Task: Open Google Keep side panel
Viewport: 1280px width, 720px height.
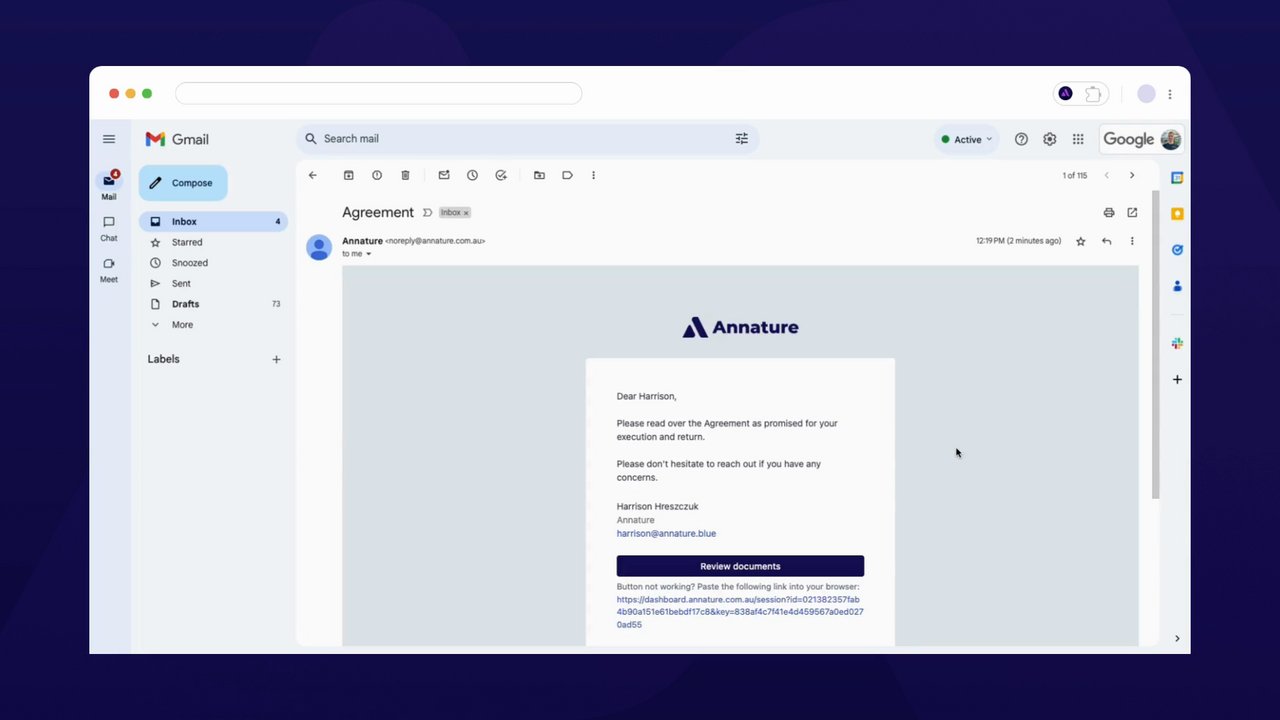Action: point(1177,214)
